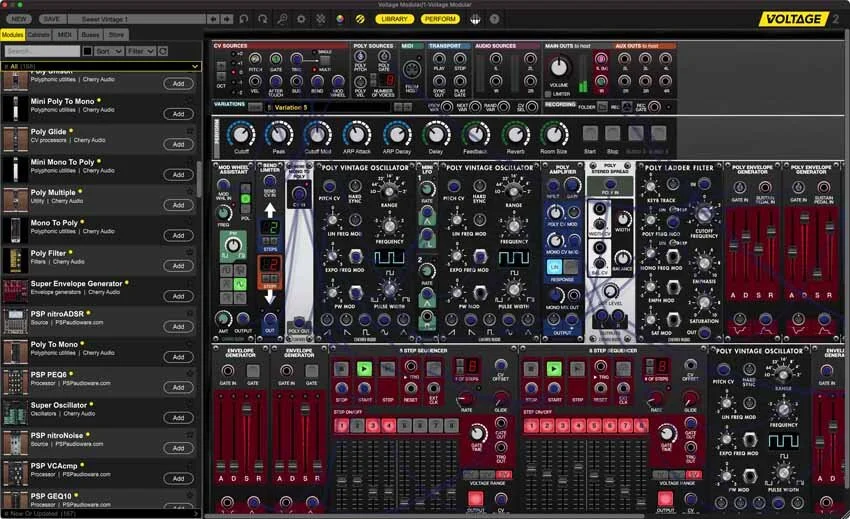The image size is (850, 519).
Task: Add the Super Envelope Generator module
Action: [x=178, y=296]
